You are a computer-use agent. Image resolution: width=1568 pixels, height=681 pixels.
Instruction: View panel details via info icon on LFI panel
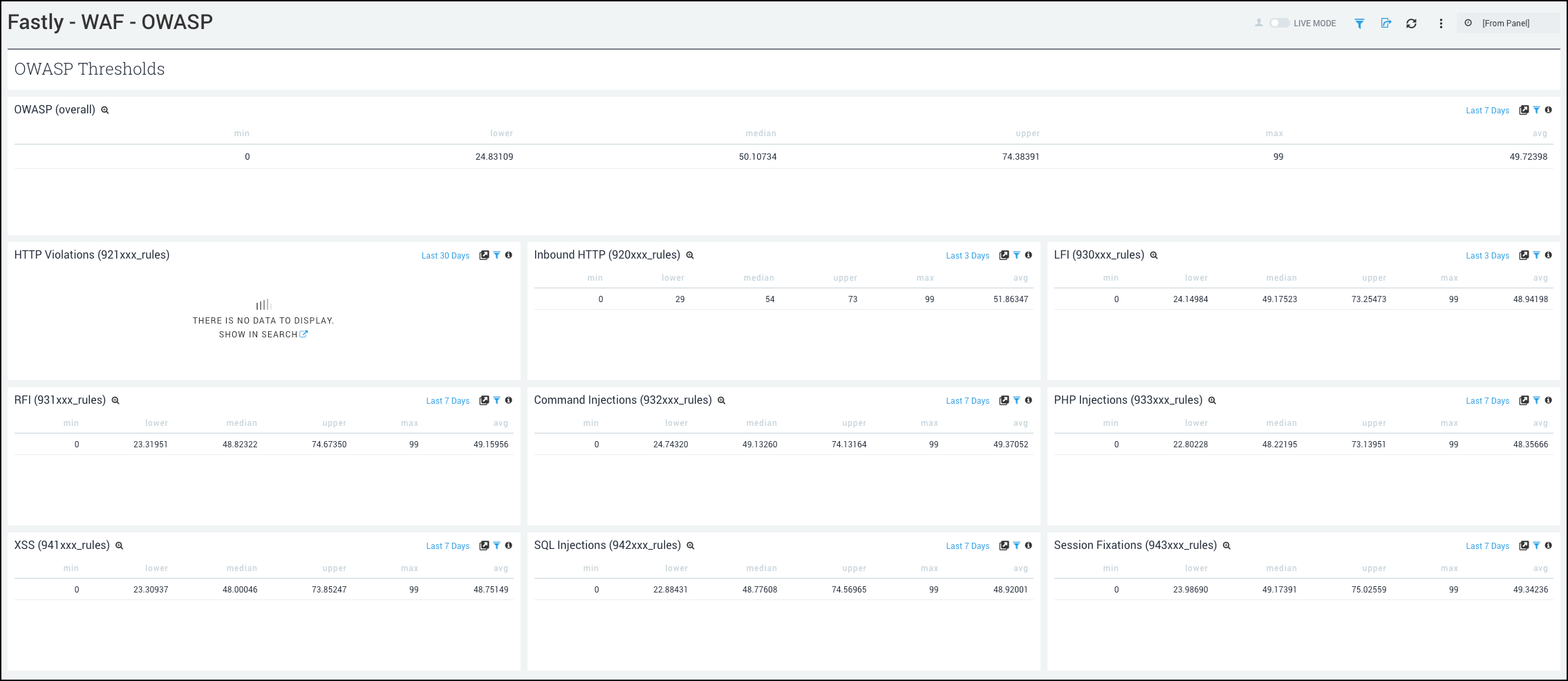[x=1549, y=255]
